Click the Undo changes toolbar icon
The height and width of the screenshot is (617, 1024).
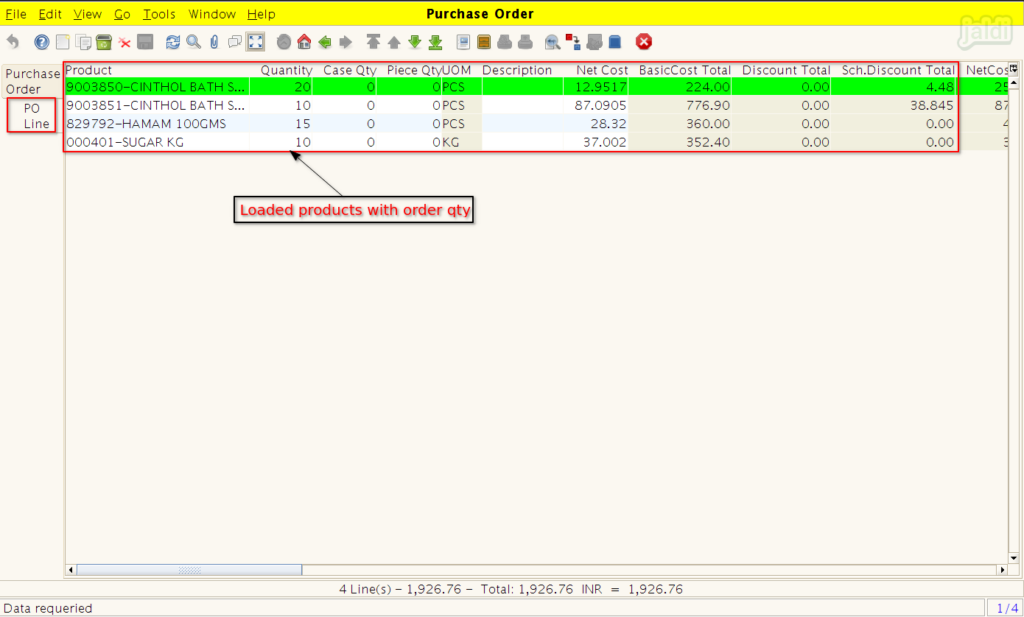coord(13,42)
